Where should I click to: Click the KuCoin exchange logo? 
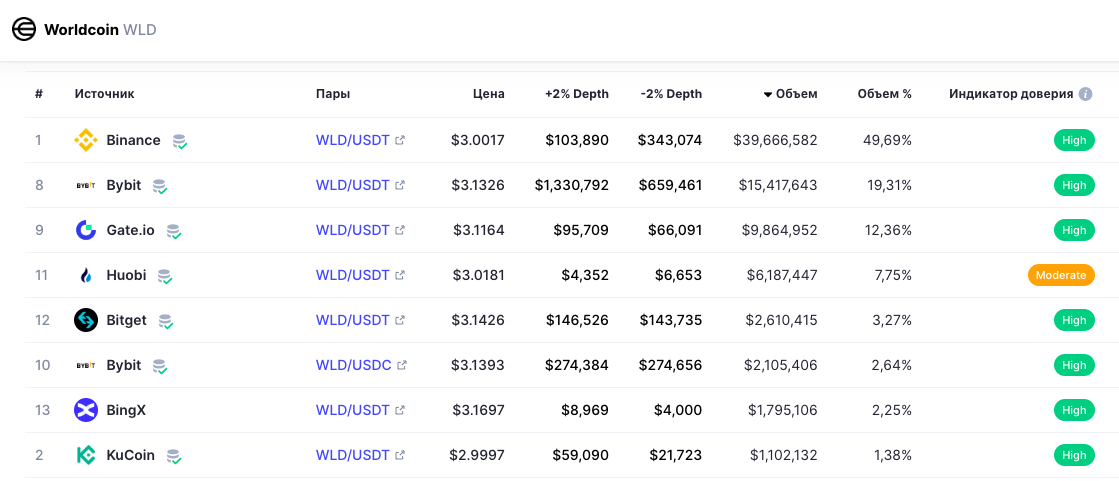[86, 456]
